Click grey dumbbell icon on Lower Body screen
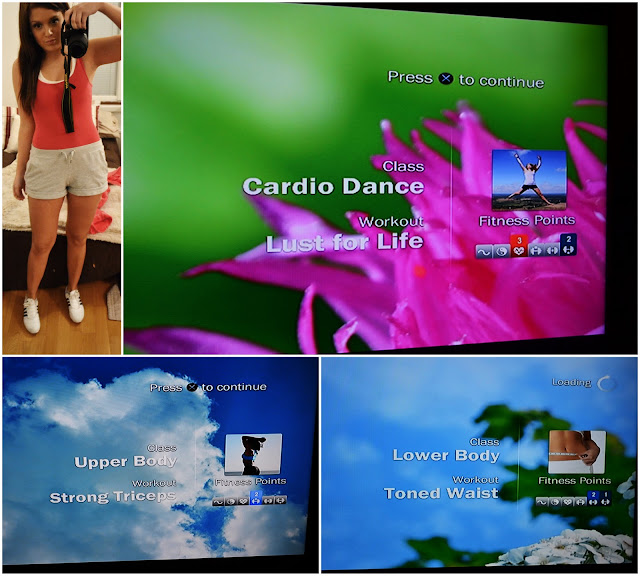The image size is (640, 576). coord(580,502)
